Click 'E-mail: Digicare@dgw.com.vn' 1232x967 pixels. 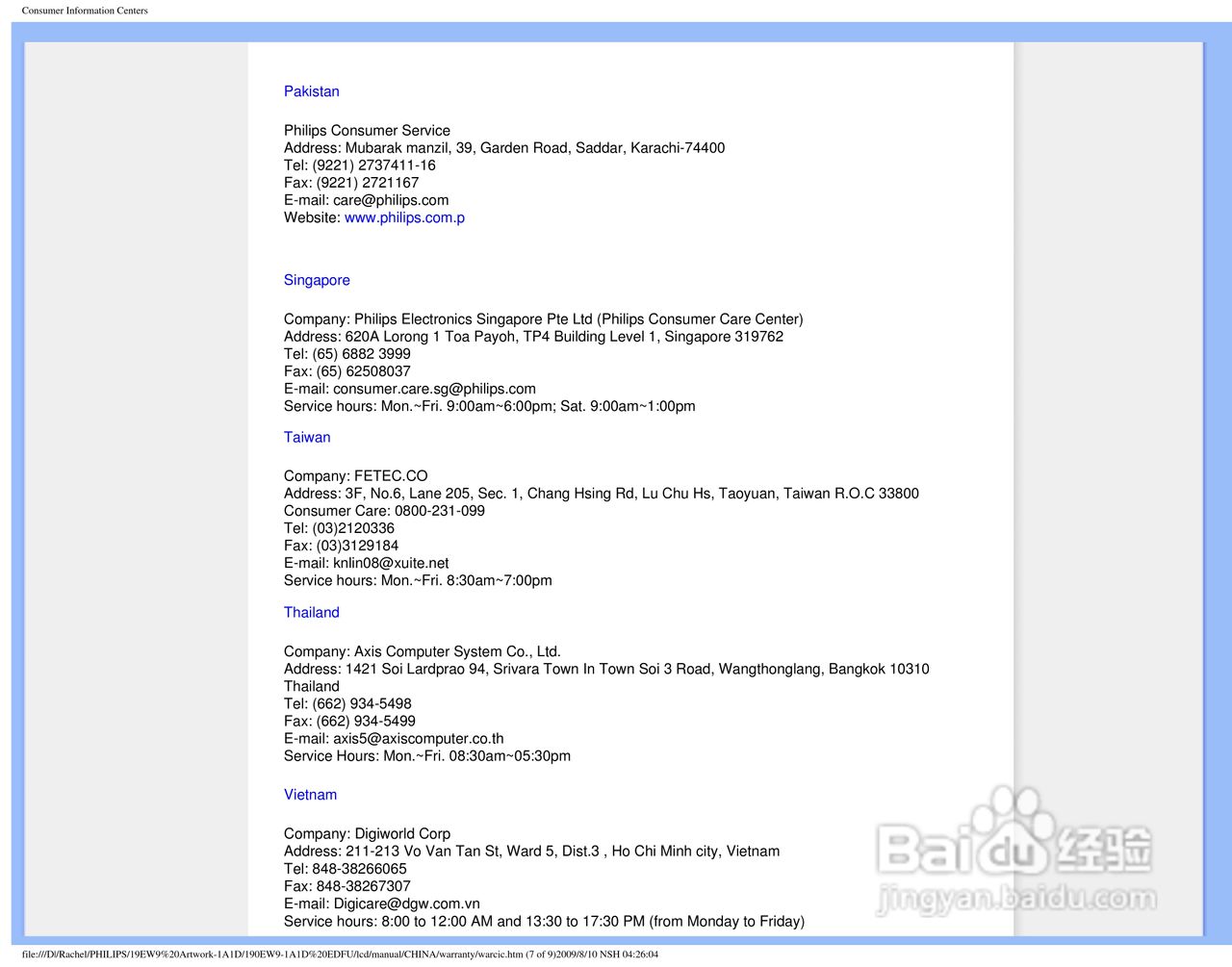pos(382,903)
